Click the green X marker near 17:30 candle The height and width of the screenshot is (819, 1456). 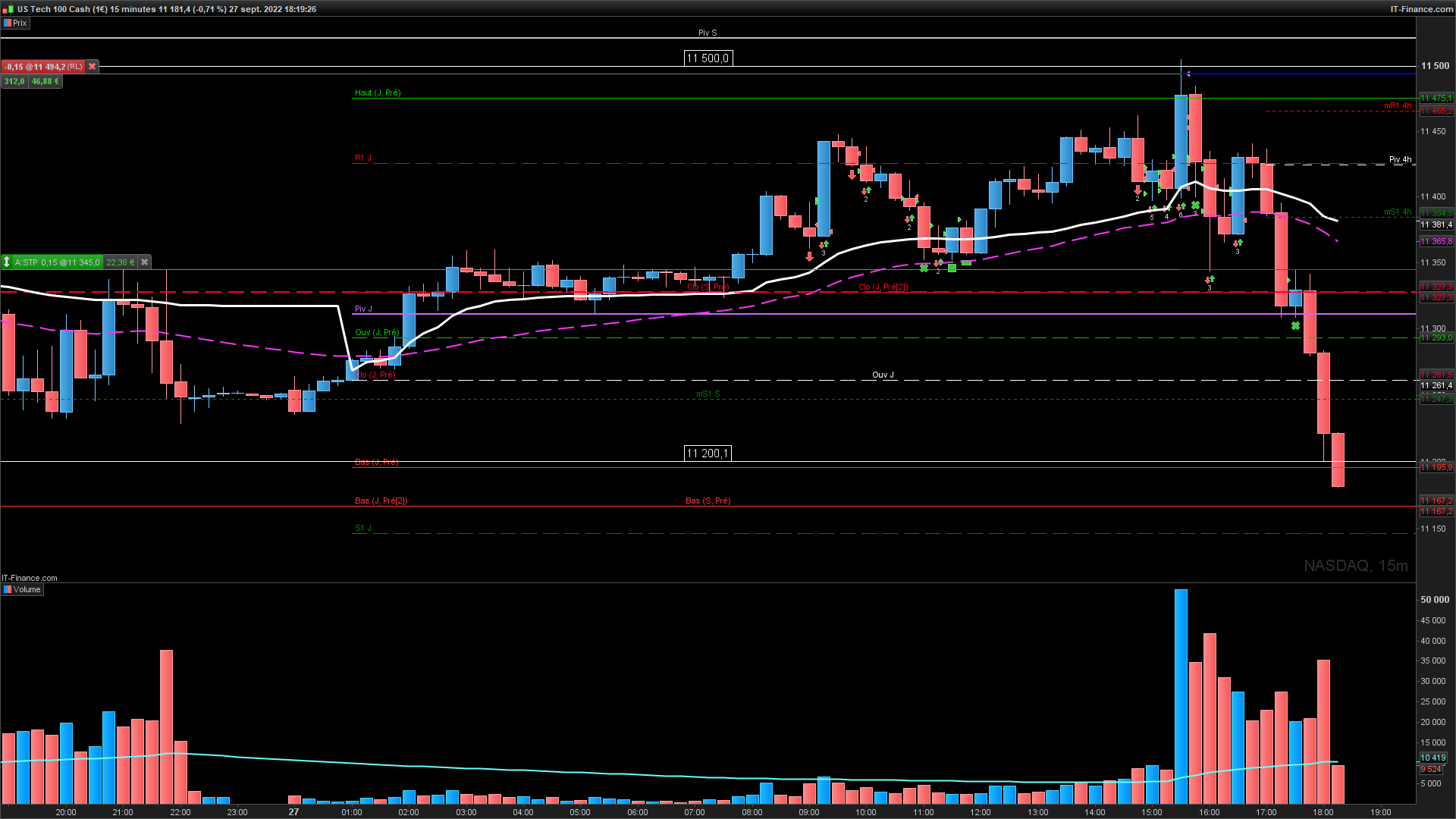click(1295, 326)
